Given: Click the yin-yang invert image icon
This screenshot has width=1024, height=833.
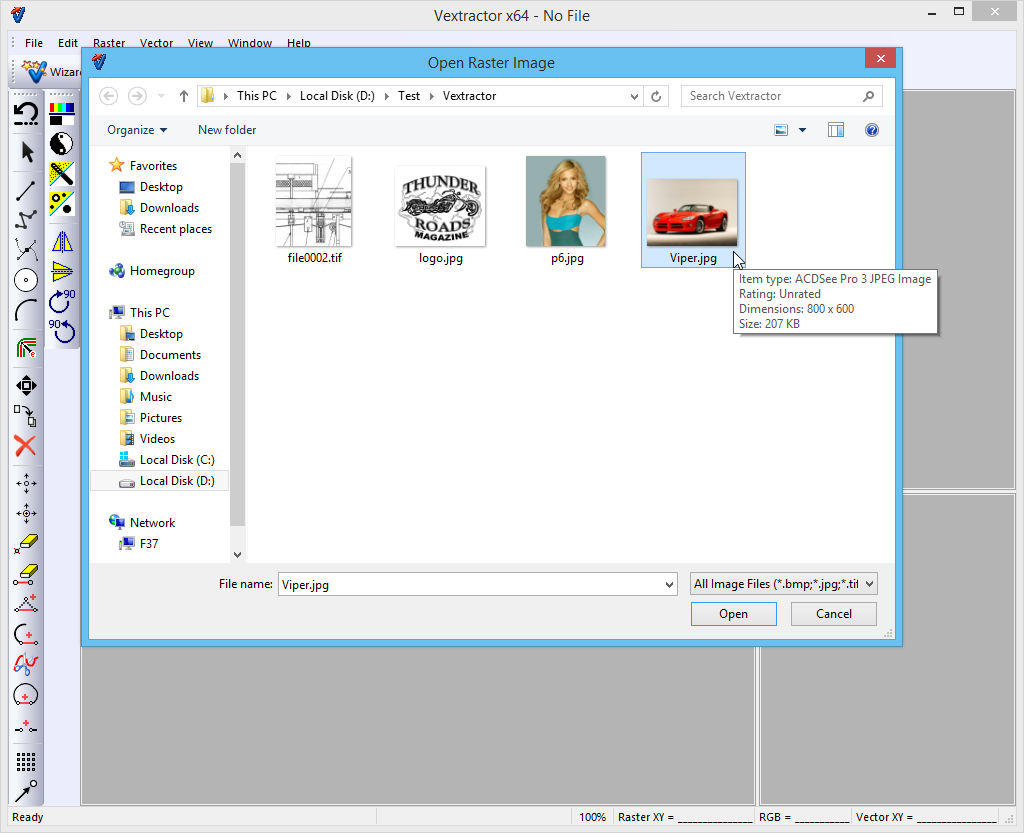Looking at the screenshot, I should pyautogui.click(x=62, y=143).
